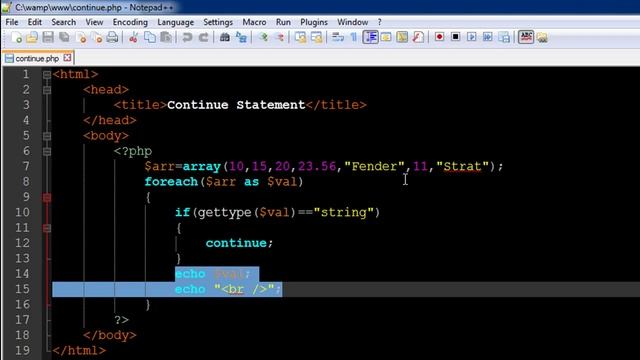
Task: Click the Print toolbar icon
Action: tap(112, 38)
